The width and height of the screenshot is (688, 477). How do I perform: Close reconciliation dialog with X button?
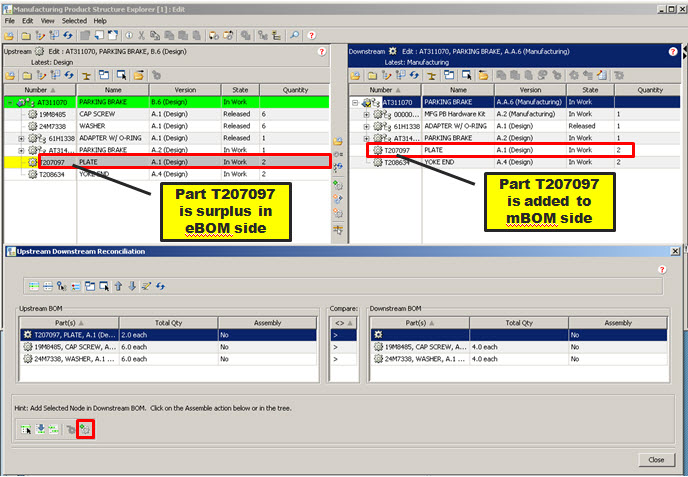(676, 251)
